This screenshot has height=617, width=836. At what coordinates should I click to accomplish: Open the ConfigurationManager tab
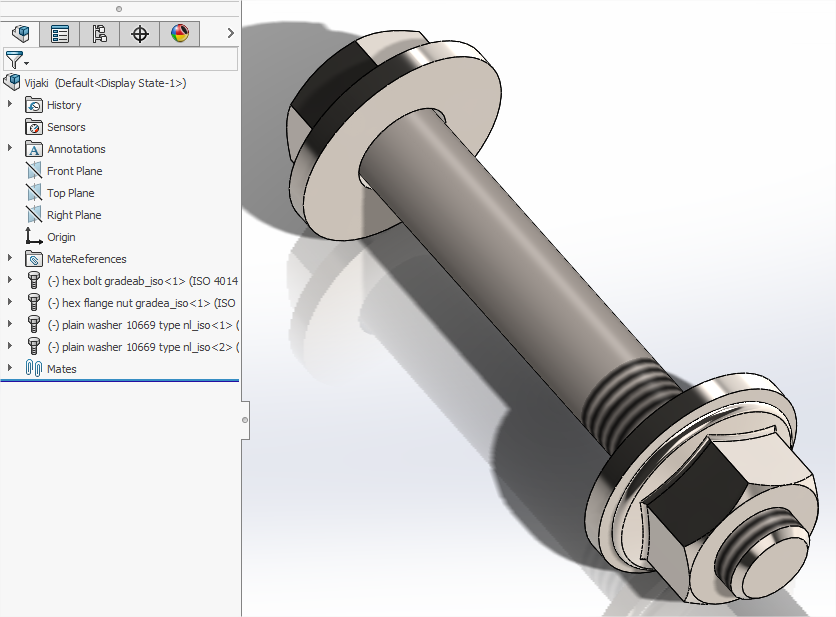click(100, 34)
